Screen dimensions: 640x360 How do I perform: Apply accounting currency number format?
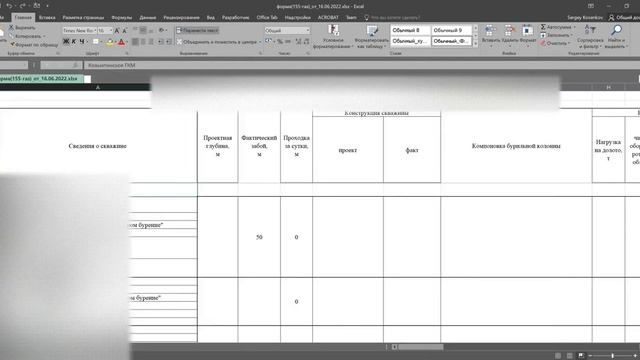point(269,42)
